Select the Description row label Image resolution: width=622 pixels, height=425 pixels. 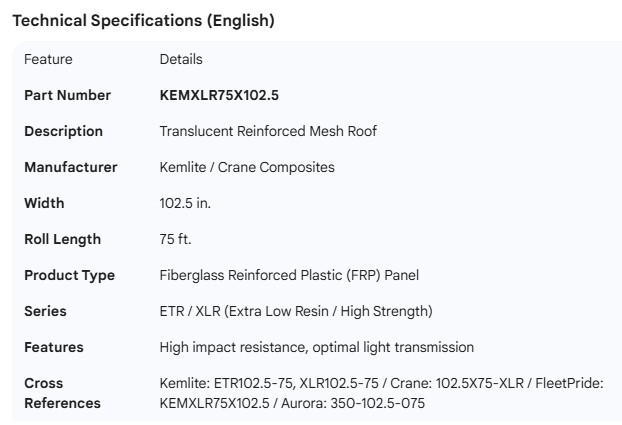[x=63, y=131]
